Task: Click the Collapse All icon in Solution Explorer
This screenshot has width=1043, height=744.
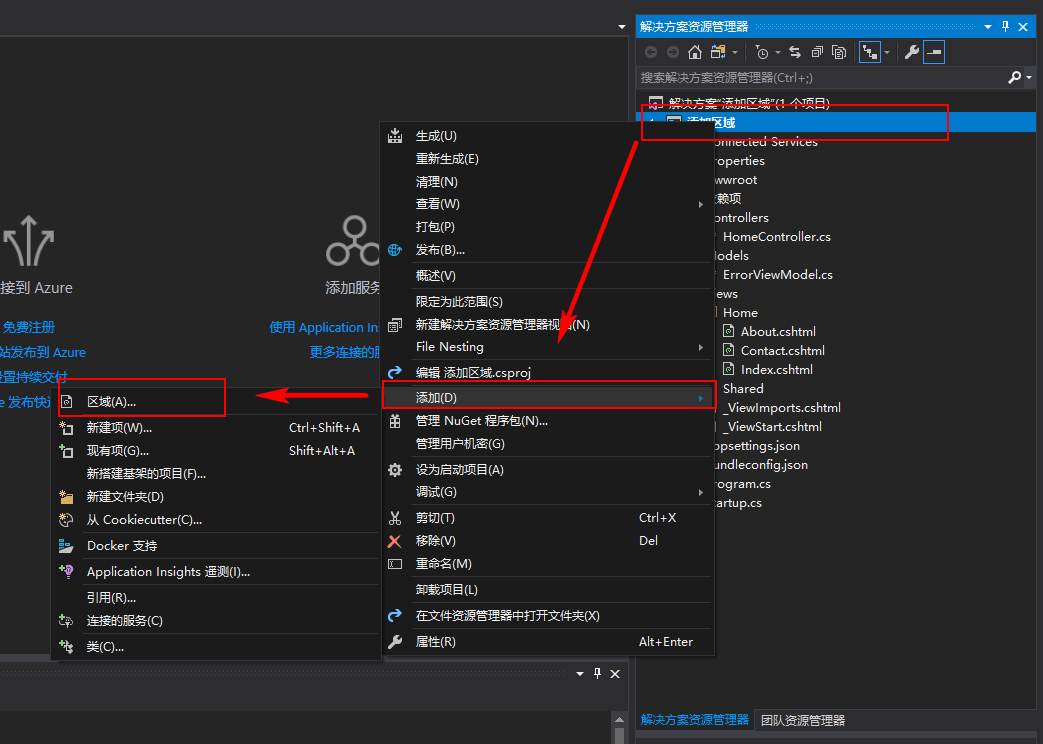Action: (x=818, y=52)
